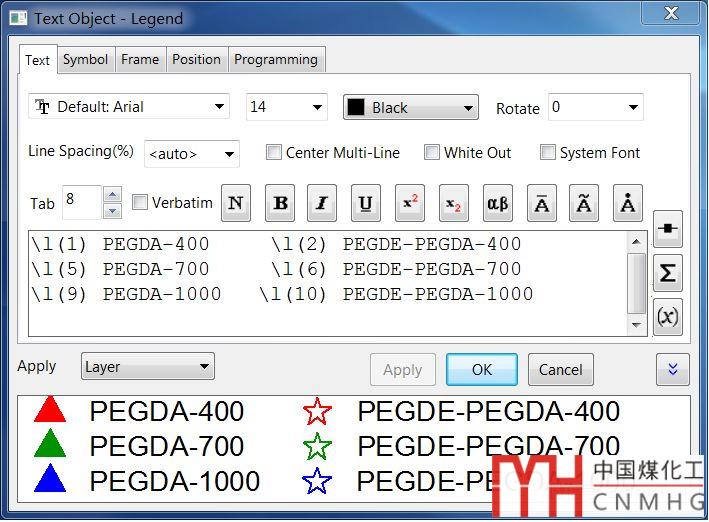
Task: Expand the font size dropdown
Action: click(287, 107)
